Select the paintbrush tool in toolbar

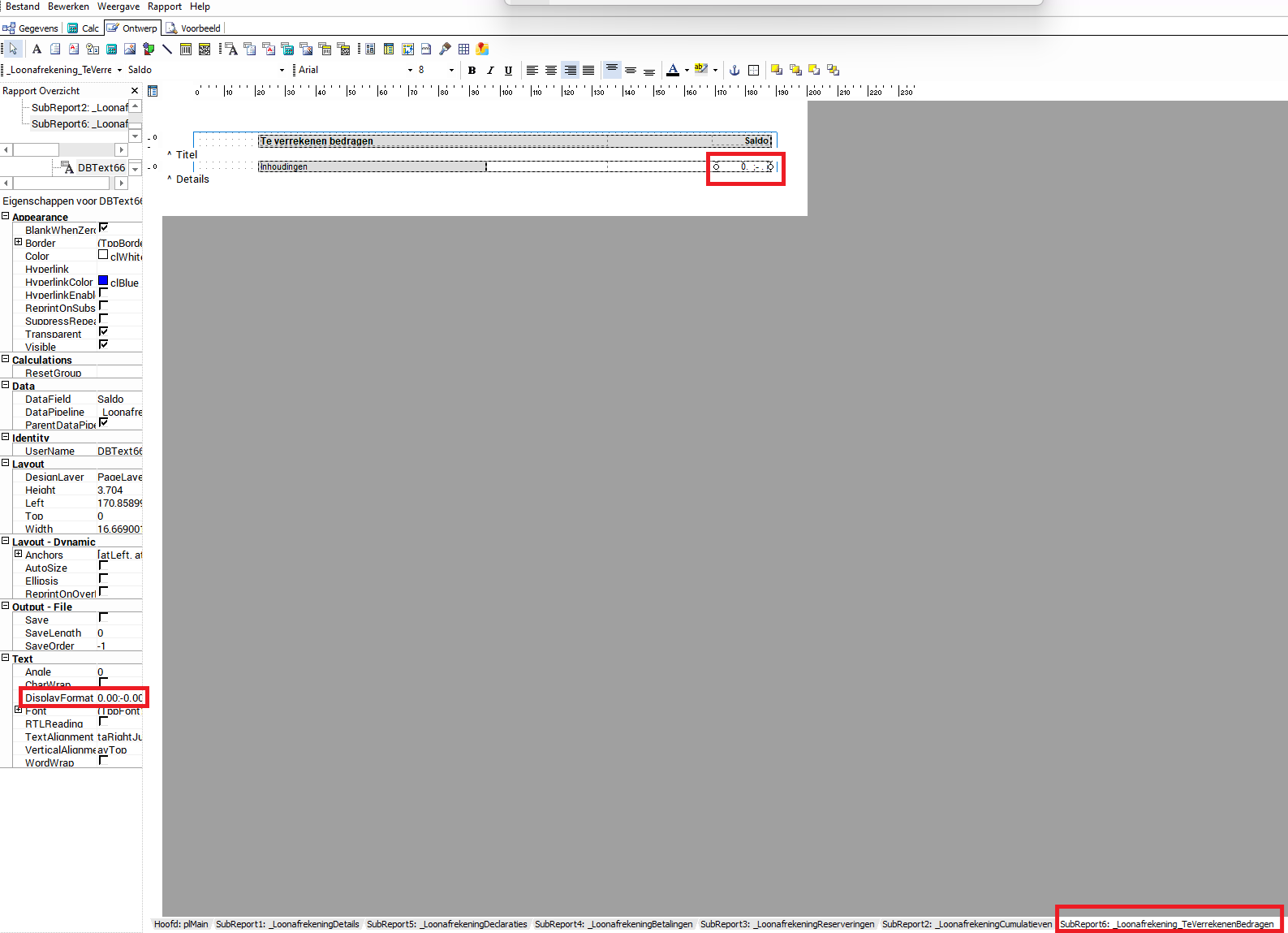tap(445, 50)
